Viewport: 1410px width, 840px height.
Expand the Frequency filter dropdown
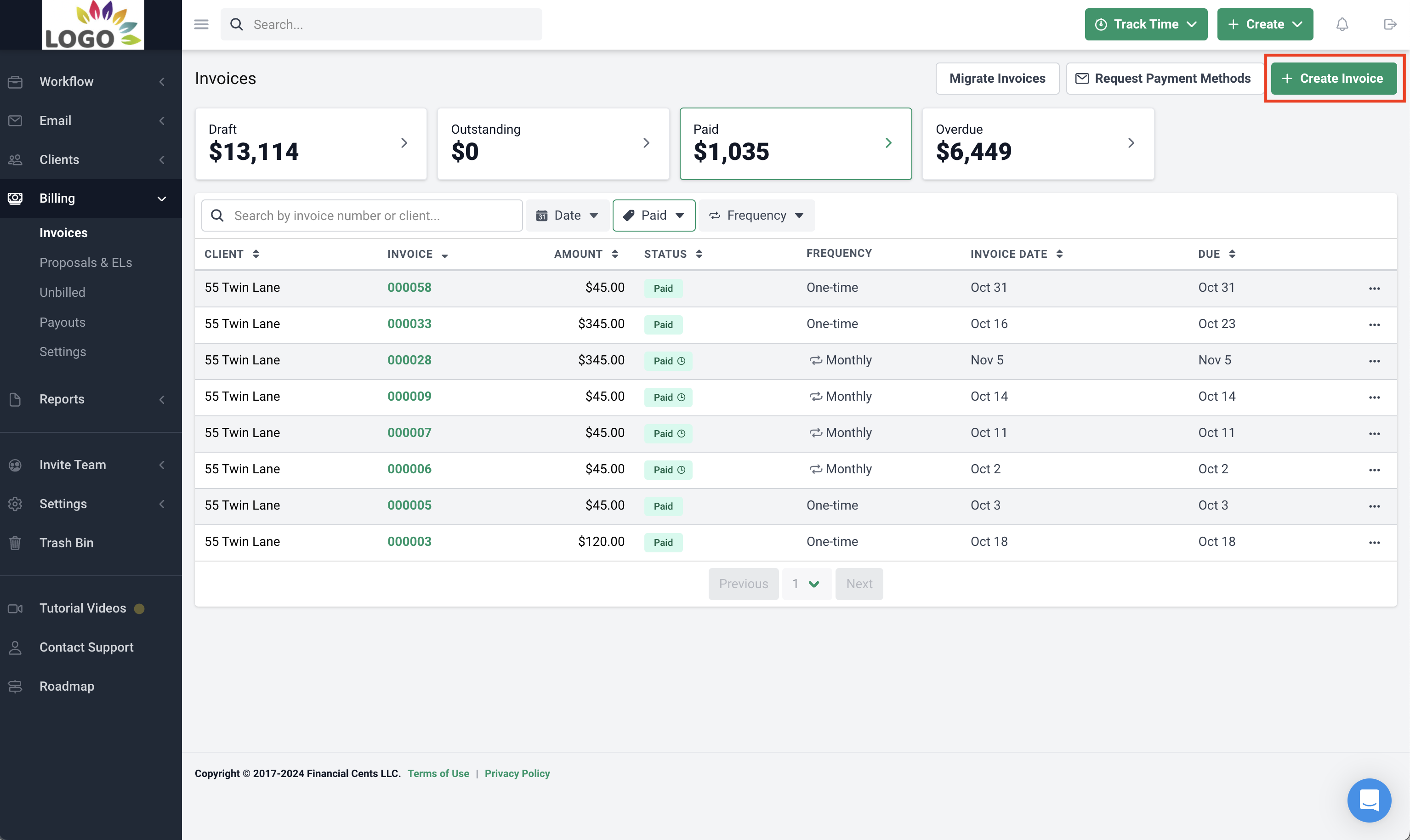[755, 215]
